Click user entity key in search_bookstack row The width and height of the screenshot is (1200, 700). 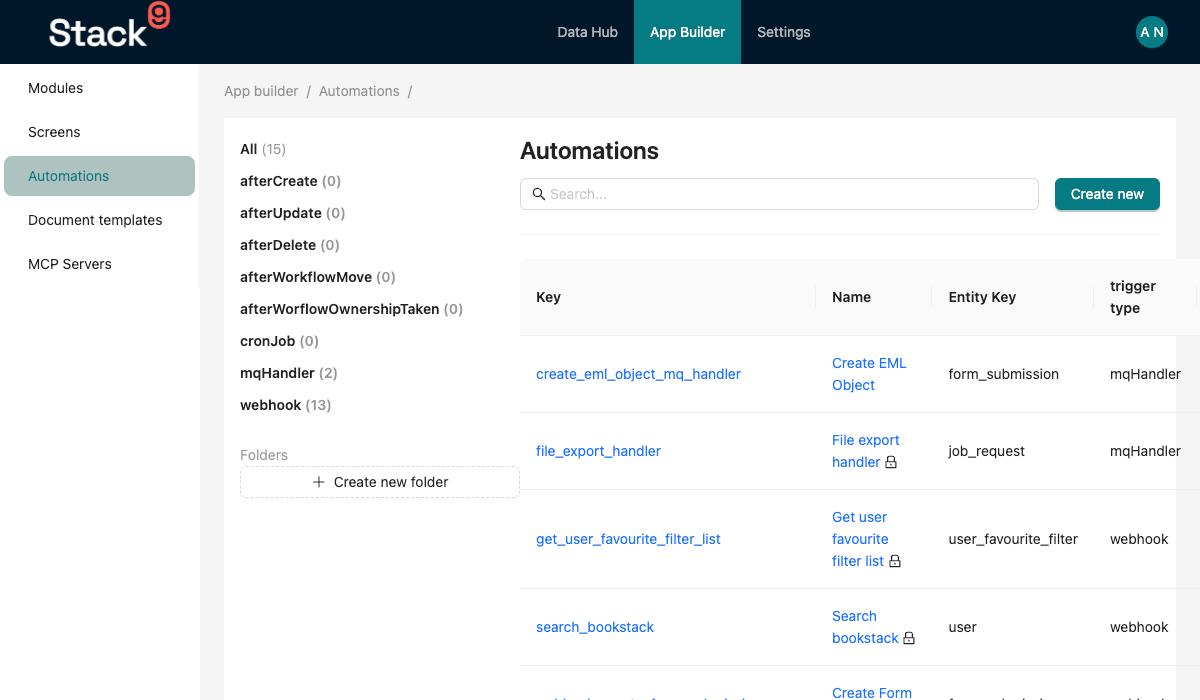pyautogui.click(x=962, y=627)
